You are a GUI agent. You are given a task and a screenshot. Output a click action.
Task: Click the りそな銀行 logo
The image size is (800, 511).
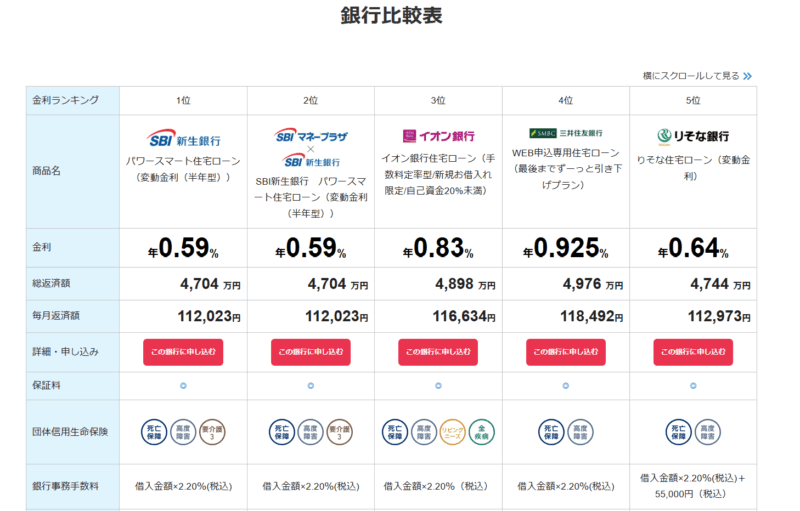692,136
